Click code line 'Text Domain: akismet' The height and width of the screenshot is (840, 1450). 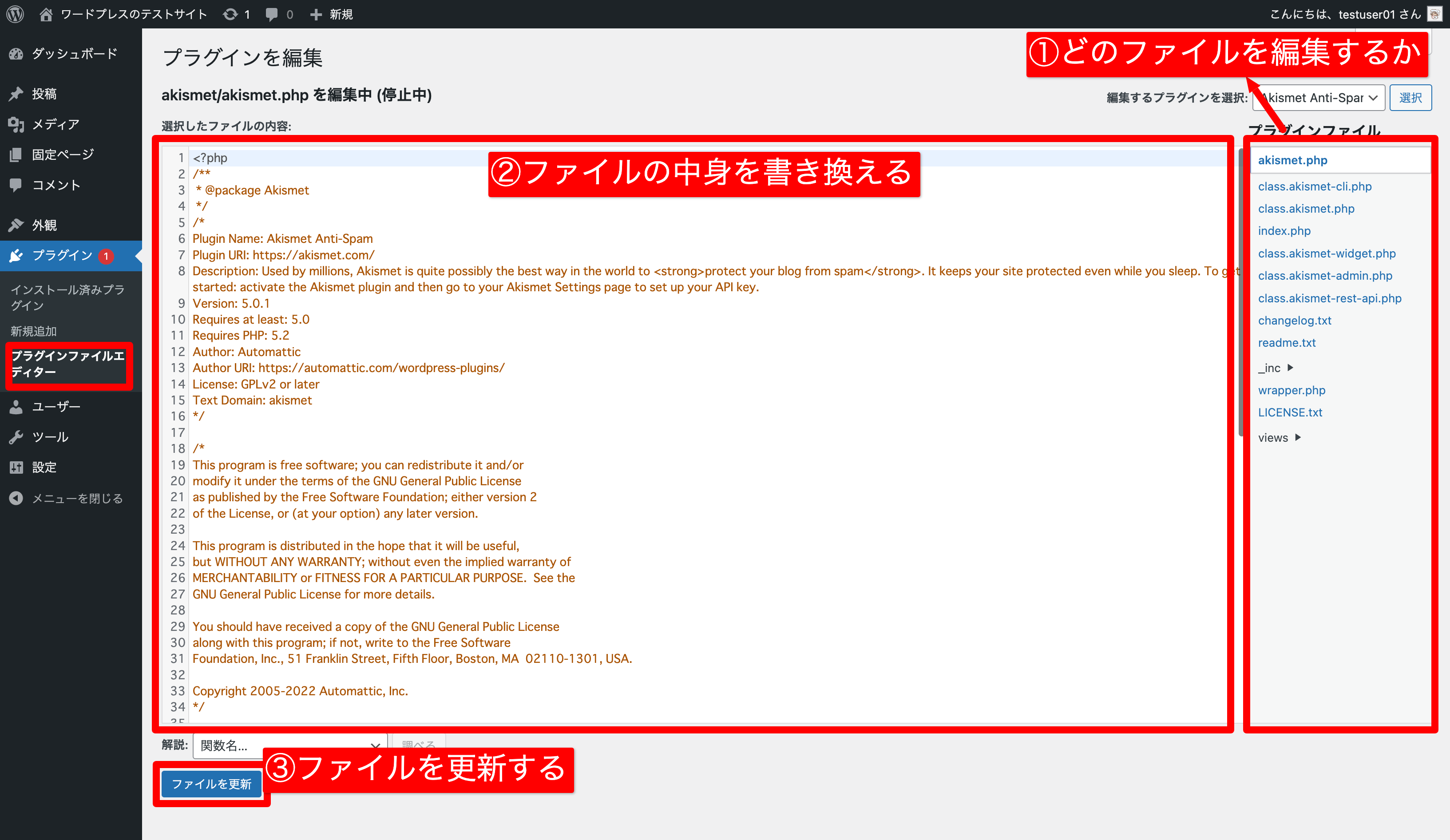252,400
